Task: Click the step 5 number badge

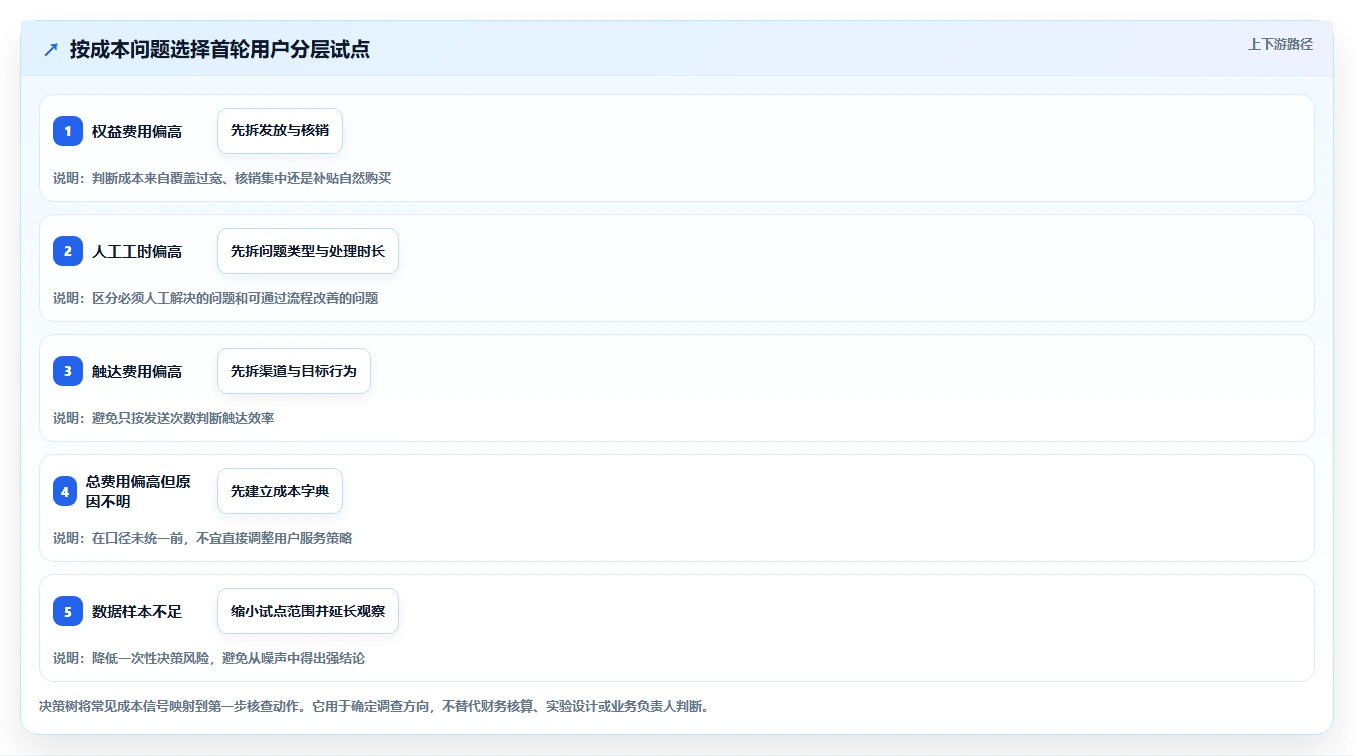Action: click(68, 611)
